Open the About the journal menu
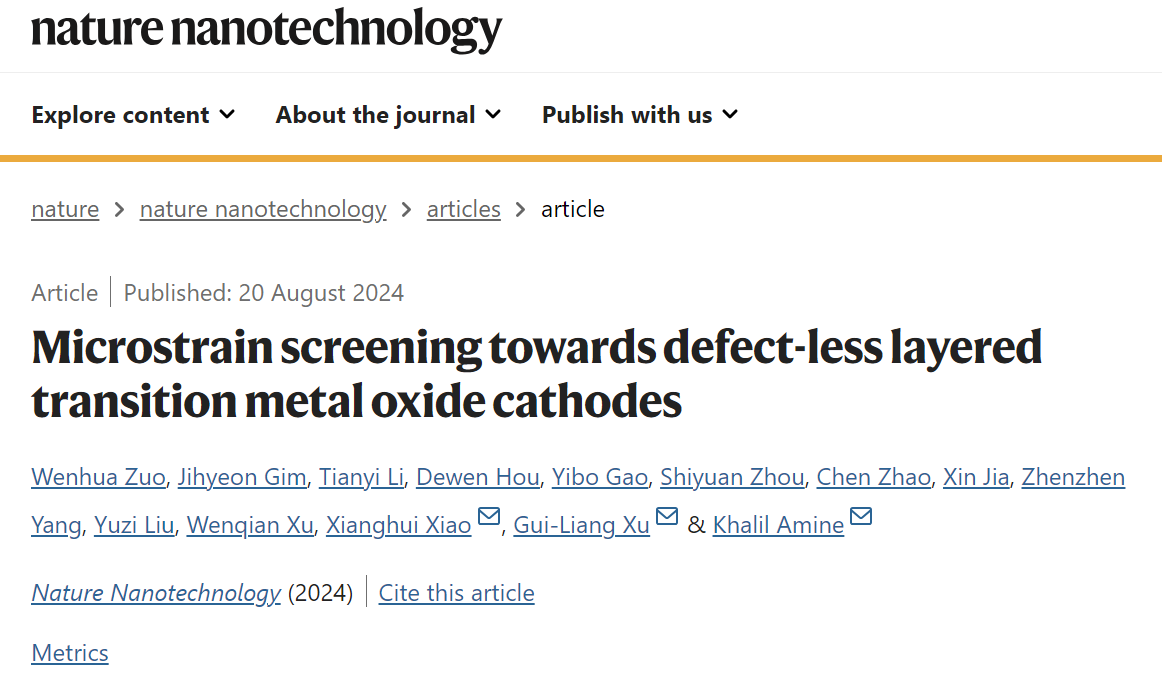Viewport: 1162px width, 694px height. [x=388, y=115]
